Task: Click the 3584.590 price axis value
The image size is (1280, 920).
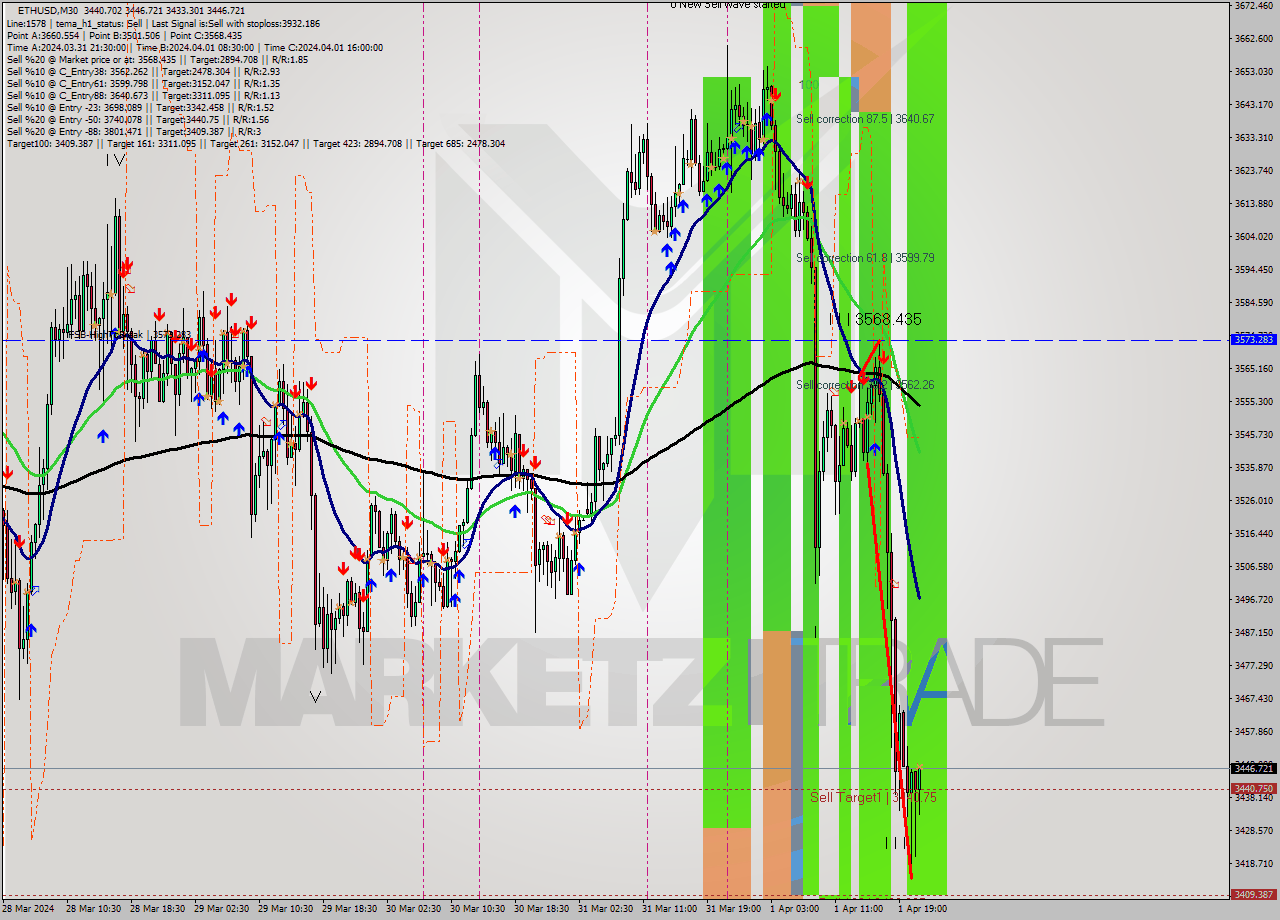Action: click(x=1253, y=302)
